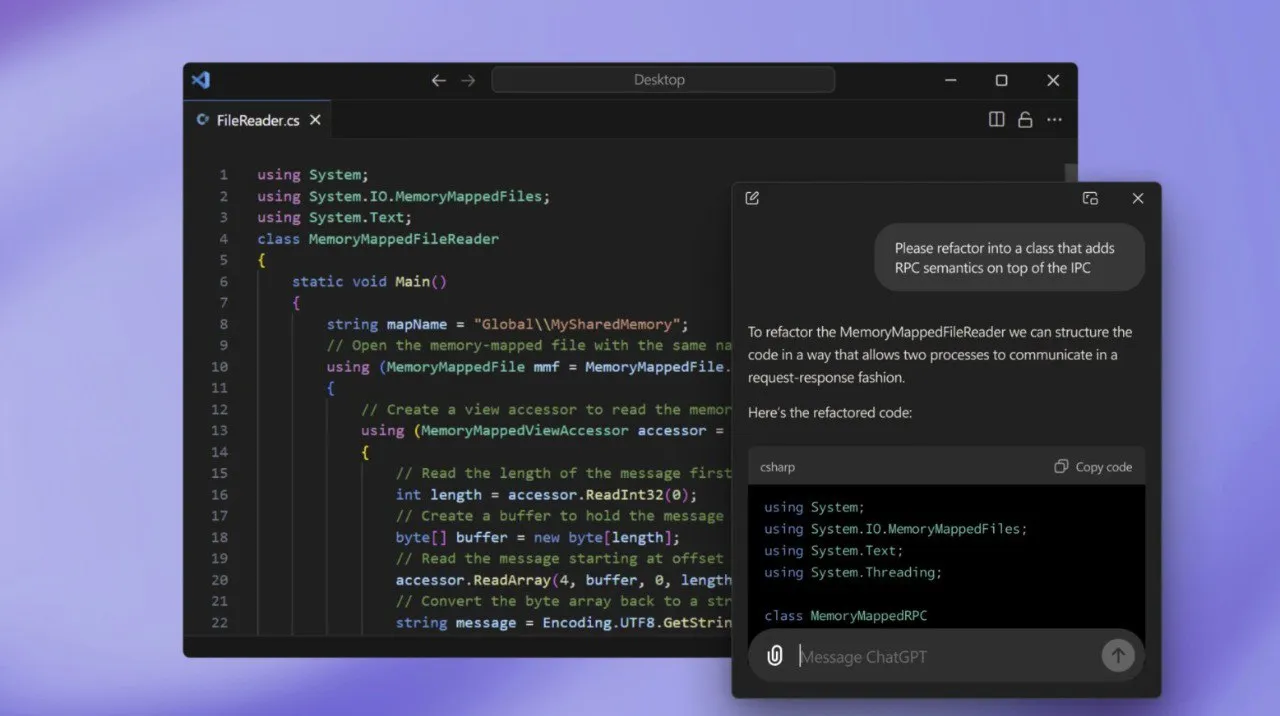1280x716 pixels.
Task: Go forward with the right arrow
Action: tap(468, 80)
